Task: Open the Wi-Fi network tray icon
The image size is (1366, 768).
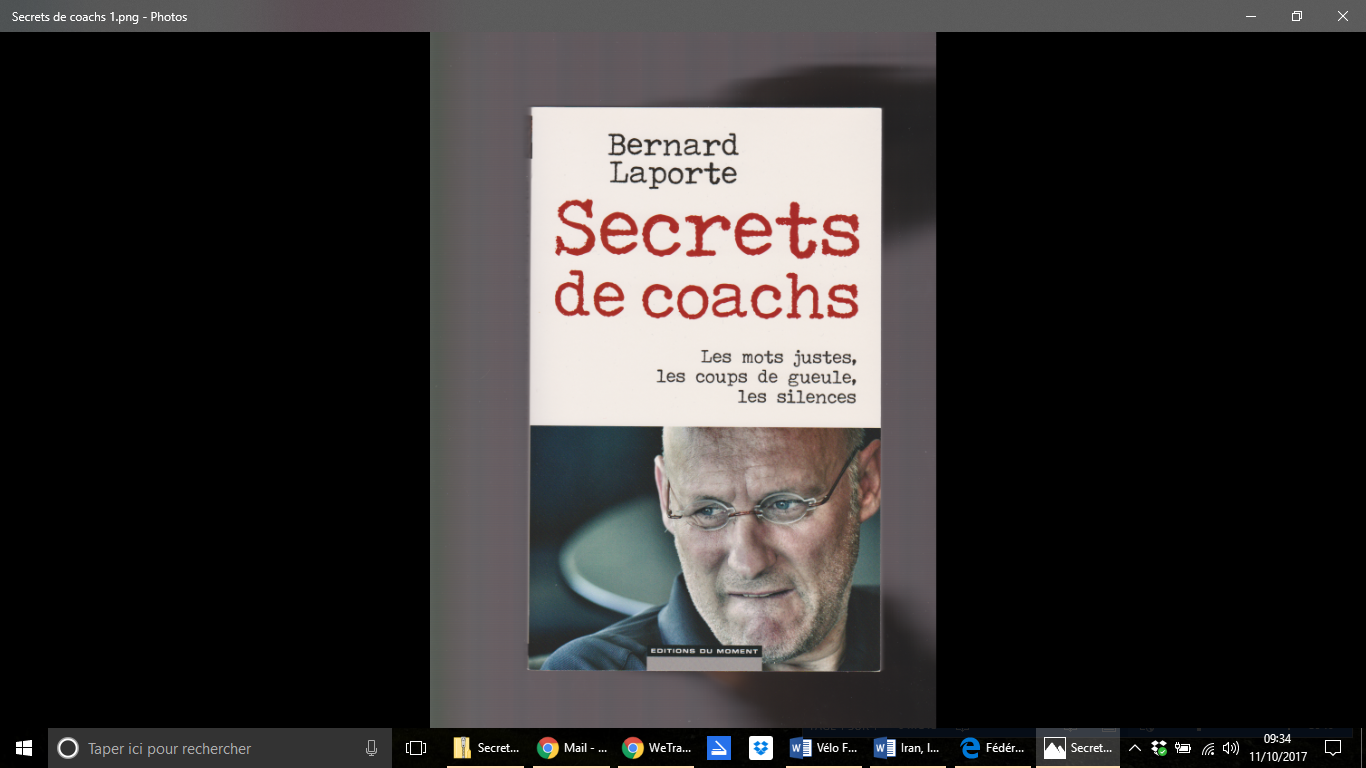Action: point(1208,748)
